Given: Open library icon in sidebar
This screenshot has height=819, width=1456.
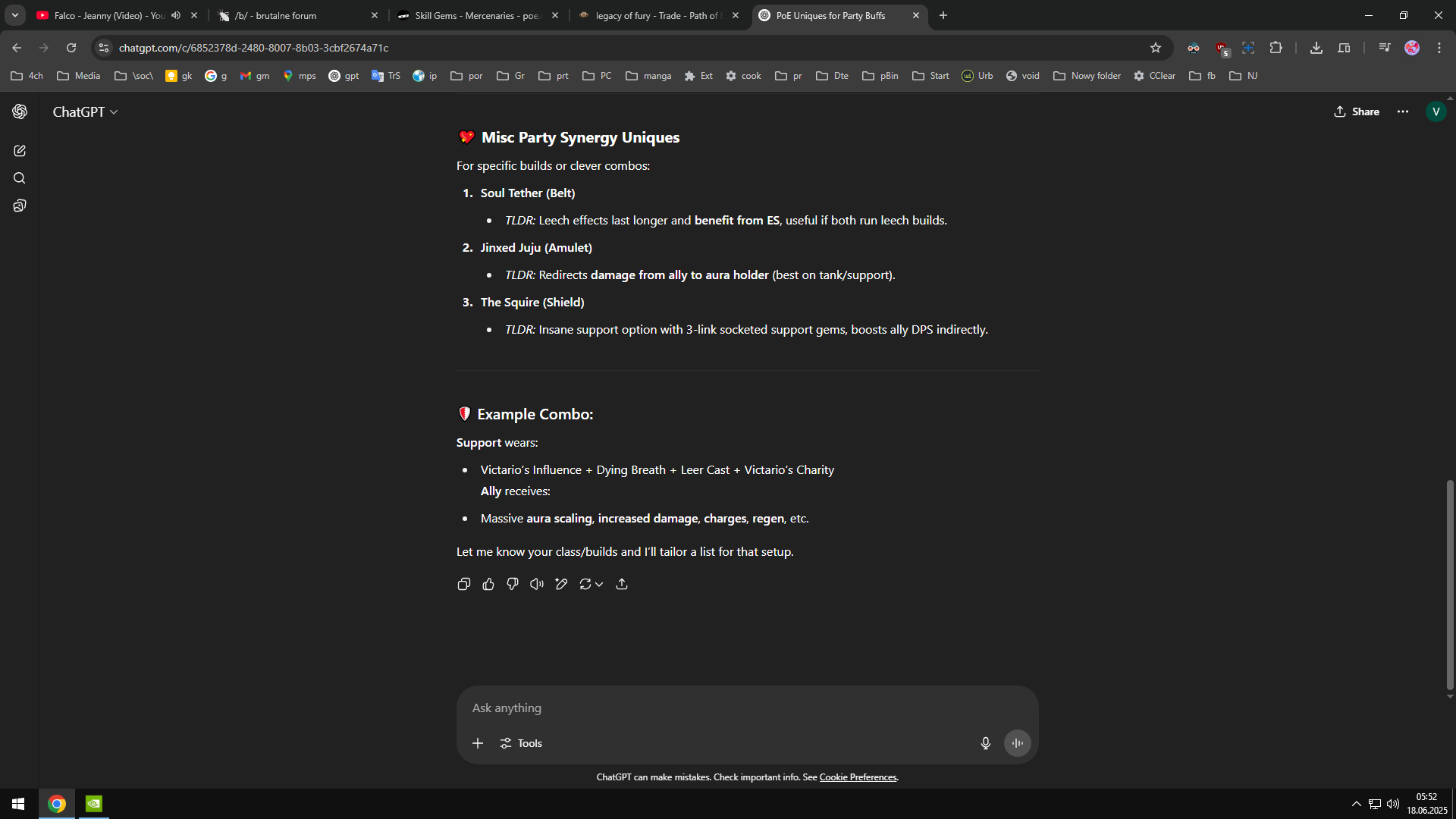Looking at the screenshot, I should coord(20,206).
